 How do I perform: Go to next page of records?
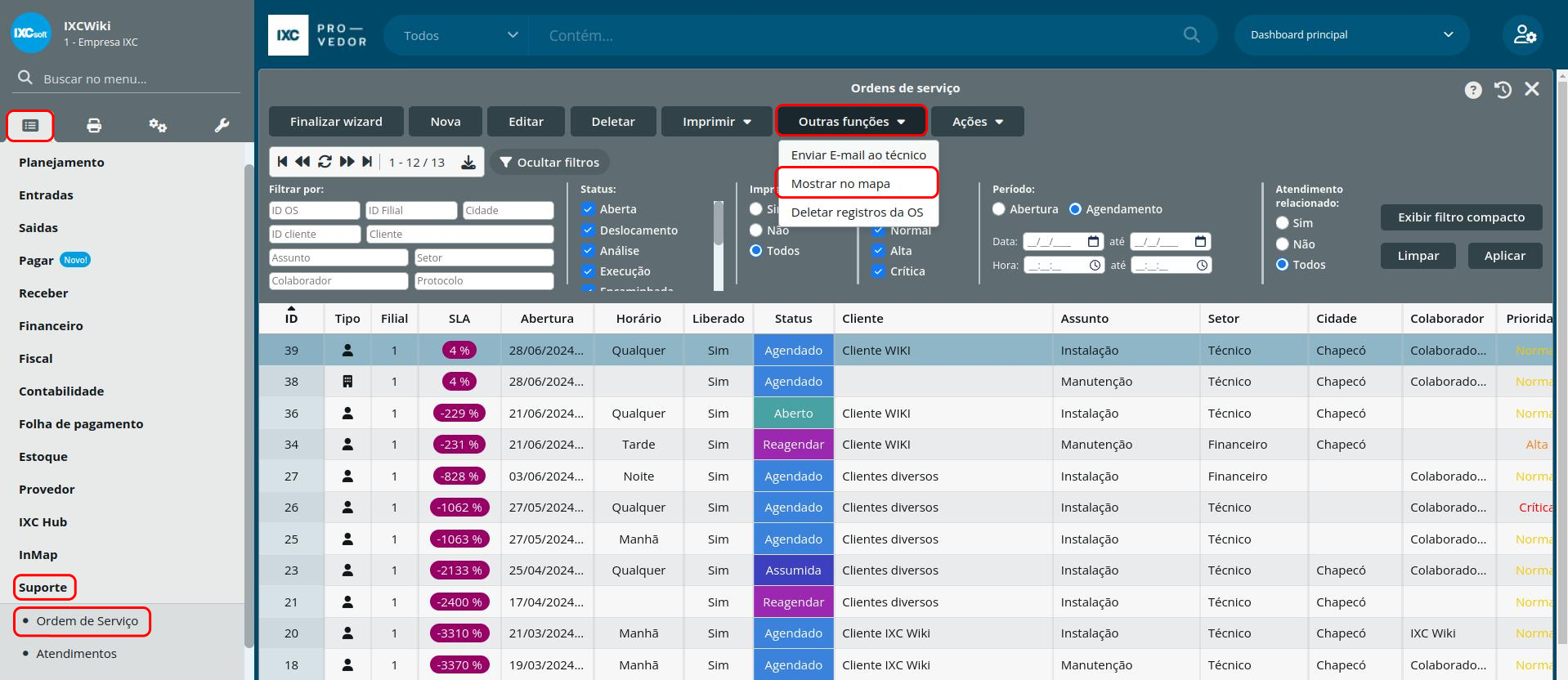click(347, 162)
